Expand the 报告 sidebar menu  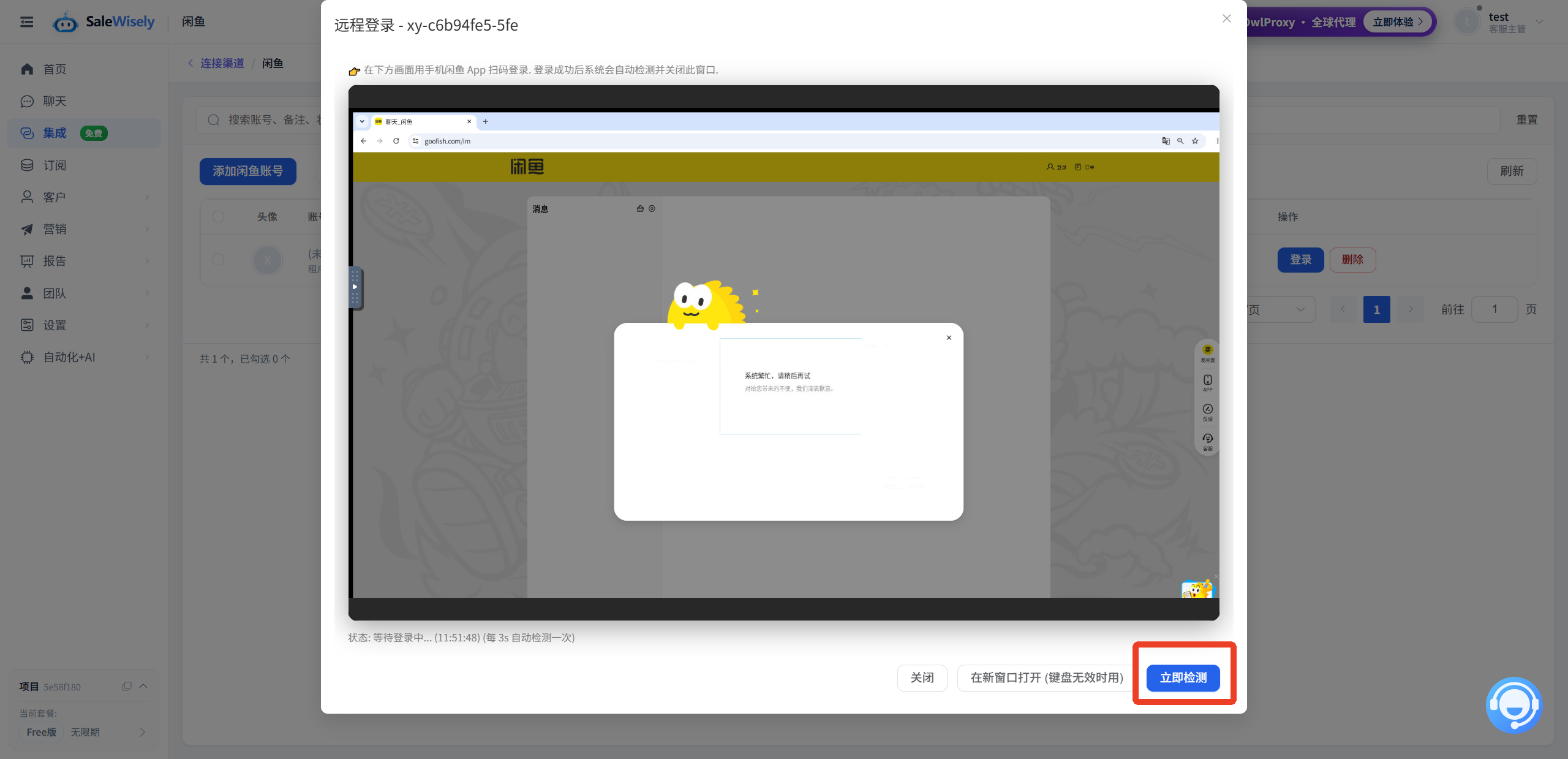[84, 261]
